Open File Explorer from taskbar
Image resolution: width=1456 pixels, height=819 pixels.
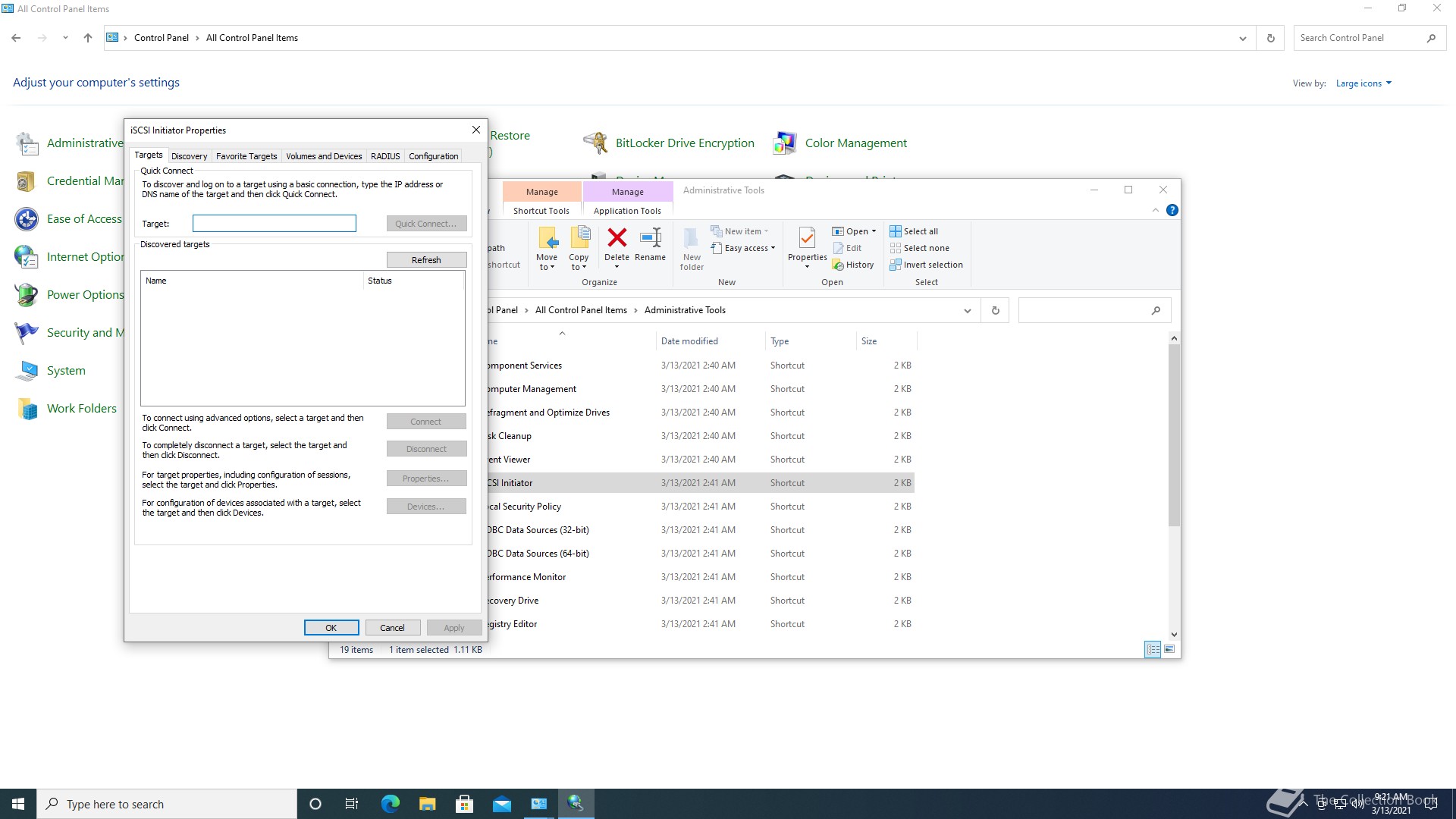[427, 804]
